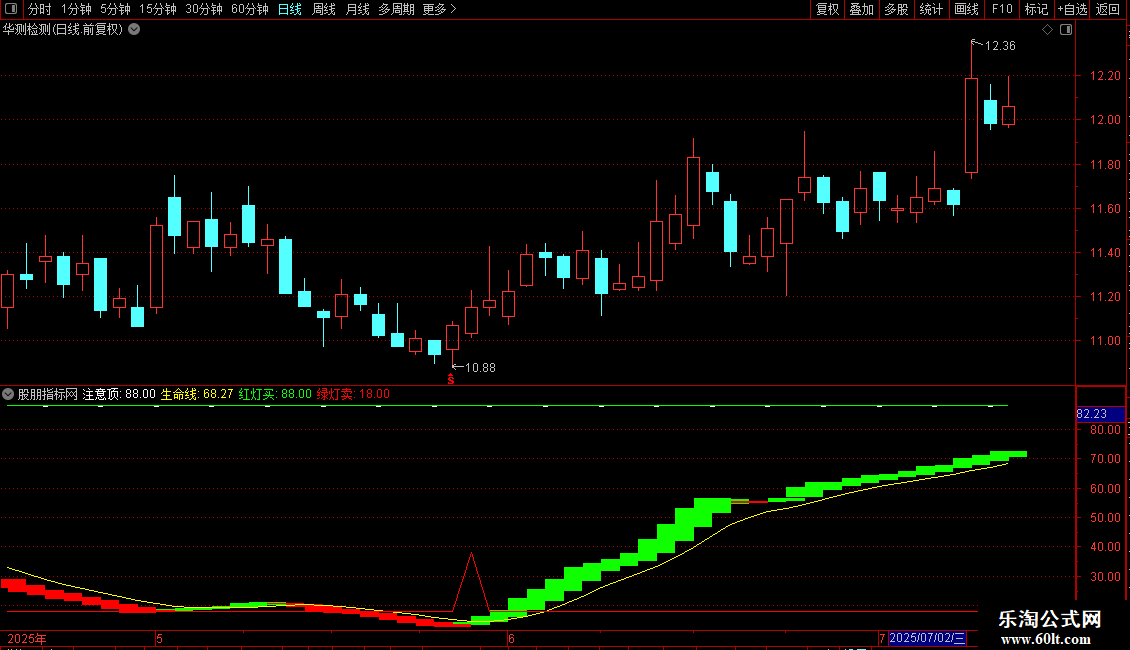Click the 2025/07/02/三 date label

(926, 638)
